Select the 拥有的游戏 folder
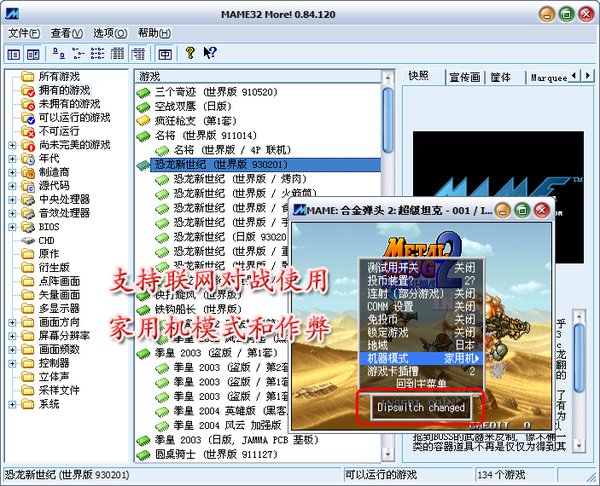The height and width of the screenshot is (486, 600). click(x=64, y=90)
